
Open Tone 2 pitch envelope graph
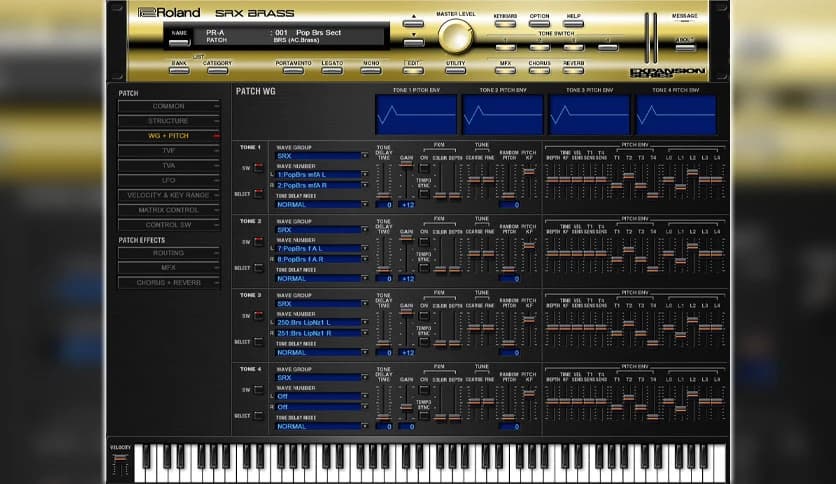(x=503, y=115)
